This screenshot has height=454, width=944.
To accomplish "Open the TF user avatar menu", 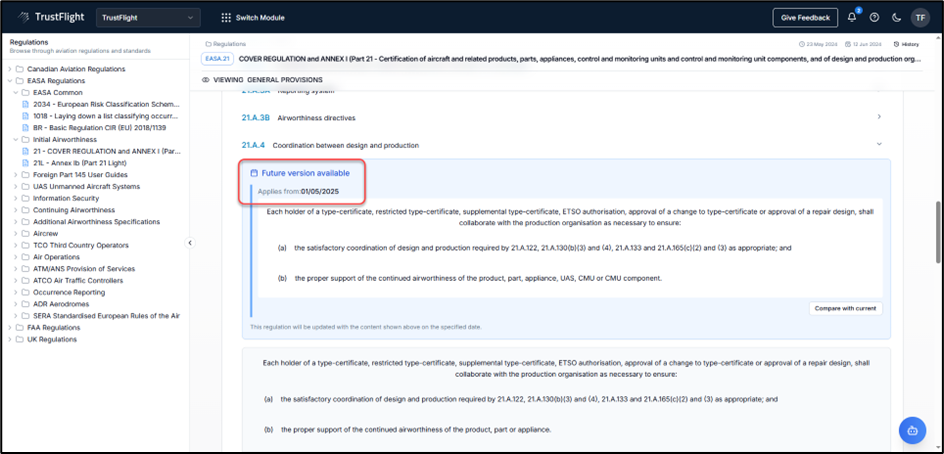I will [919, 17].
